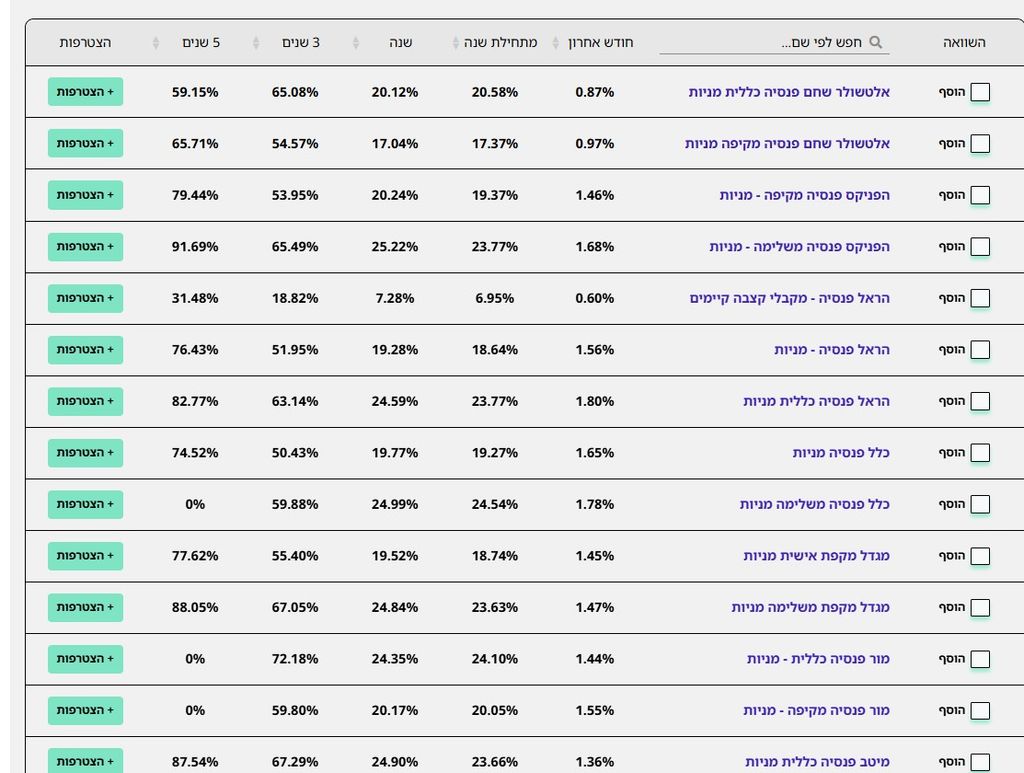1024x773 pixels.
Task: Sort by 3 שנים column arrows
Action: (x=256, y=42)
